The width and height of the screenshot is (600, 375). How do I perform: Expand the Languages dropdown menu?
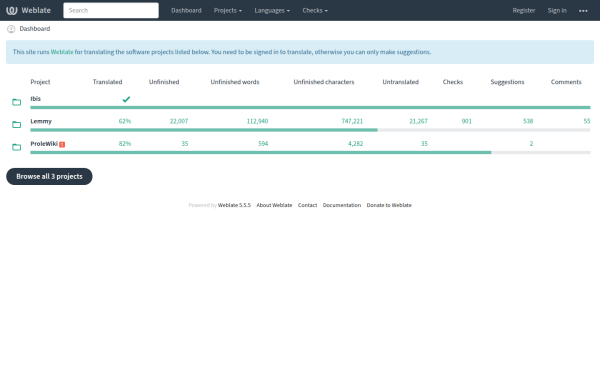click(x=272, y=10)
